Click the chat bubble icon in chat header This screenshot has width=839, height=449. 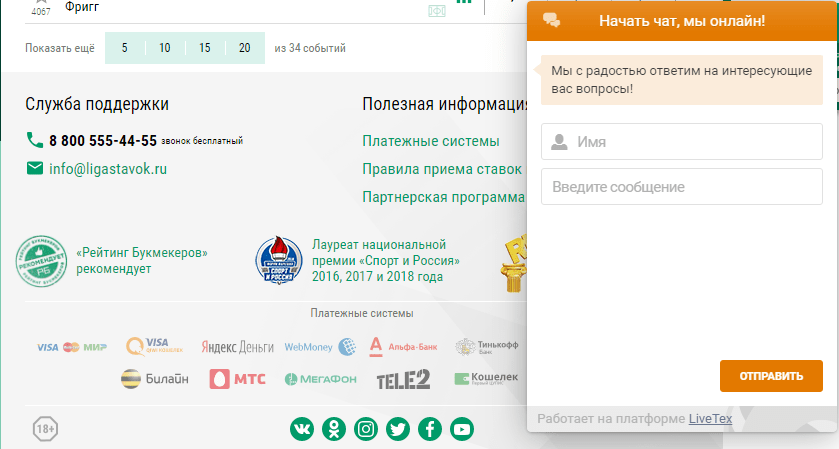click(552, 20)
